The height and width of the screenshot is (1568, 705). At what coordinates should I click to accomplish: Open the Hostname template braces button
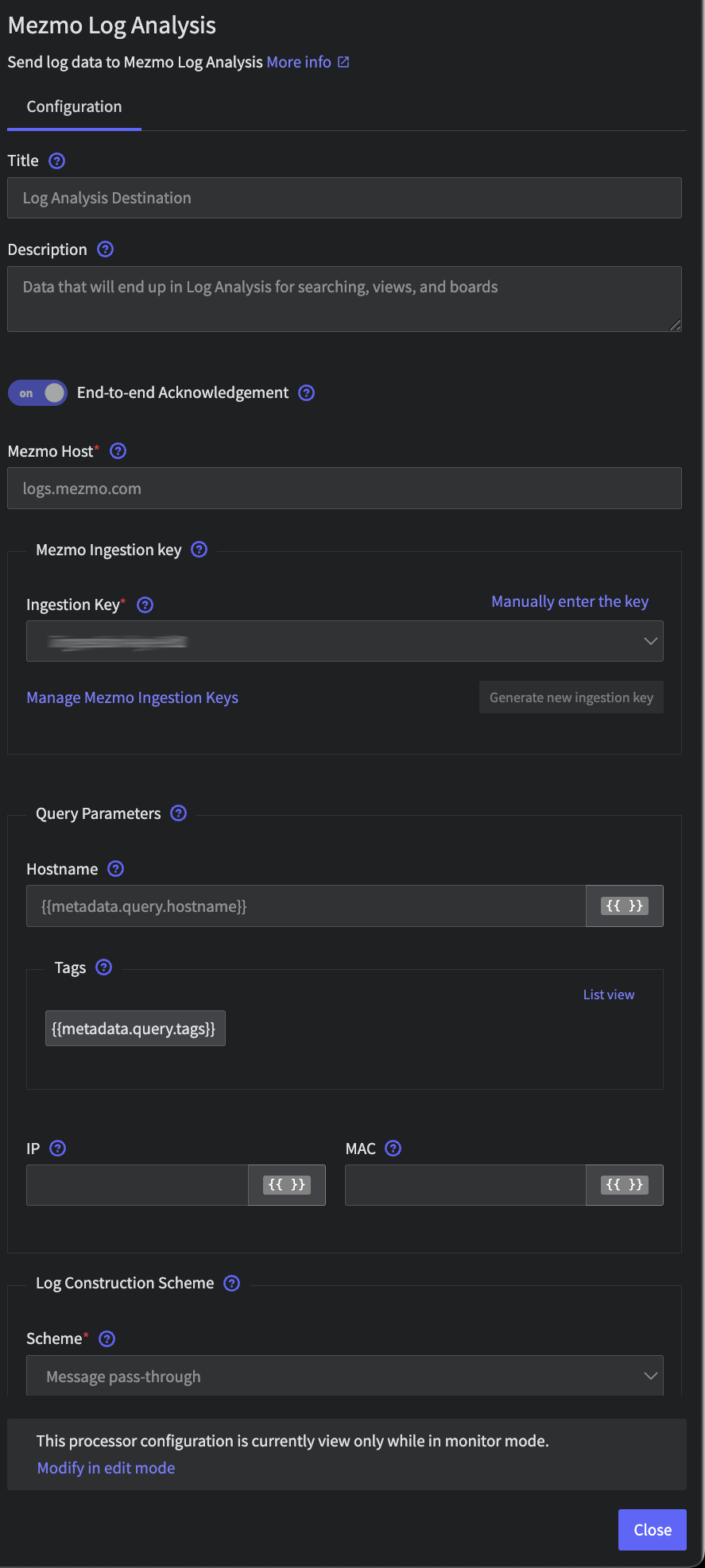pyautogui.click(x=625, y=906)
